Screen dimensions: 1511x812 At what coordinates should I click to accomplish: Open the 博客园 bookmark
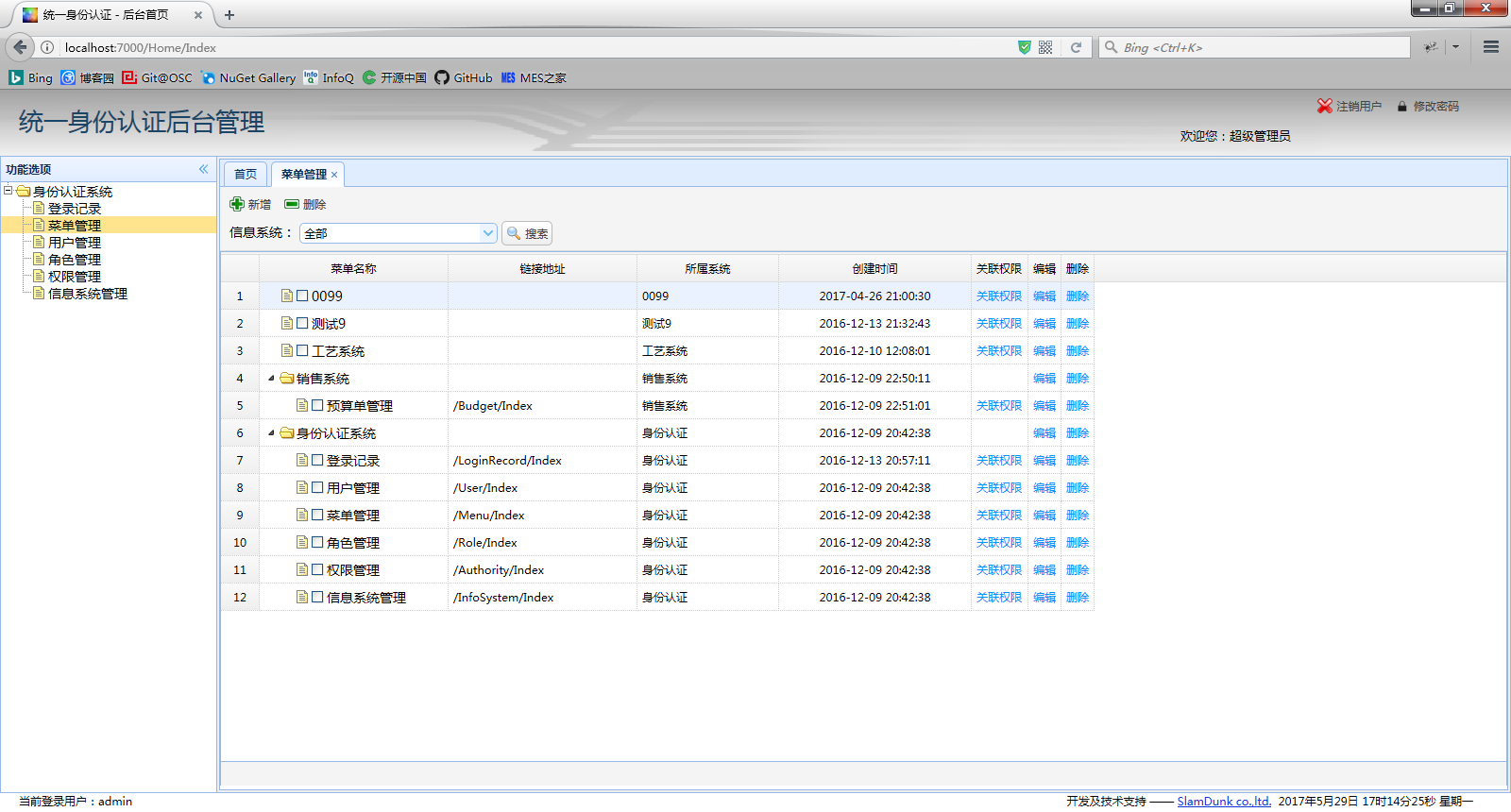87,77
